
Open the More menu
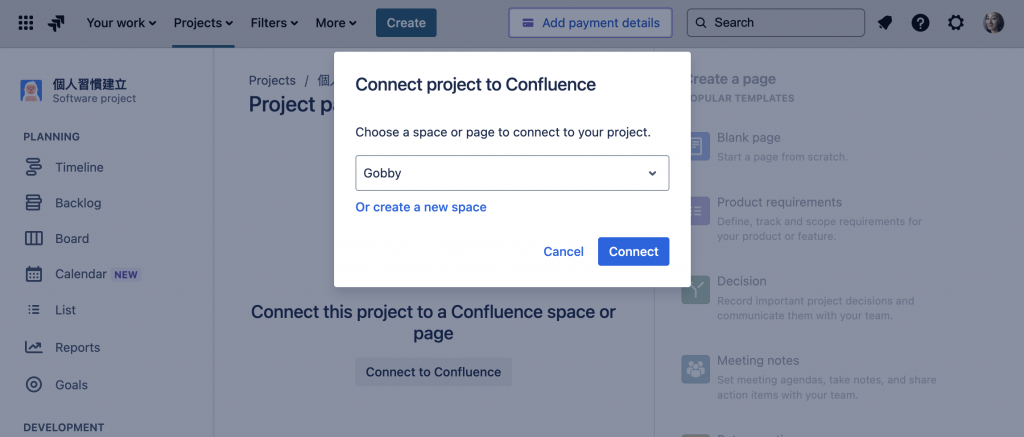pos(336,22)
